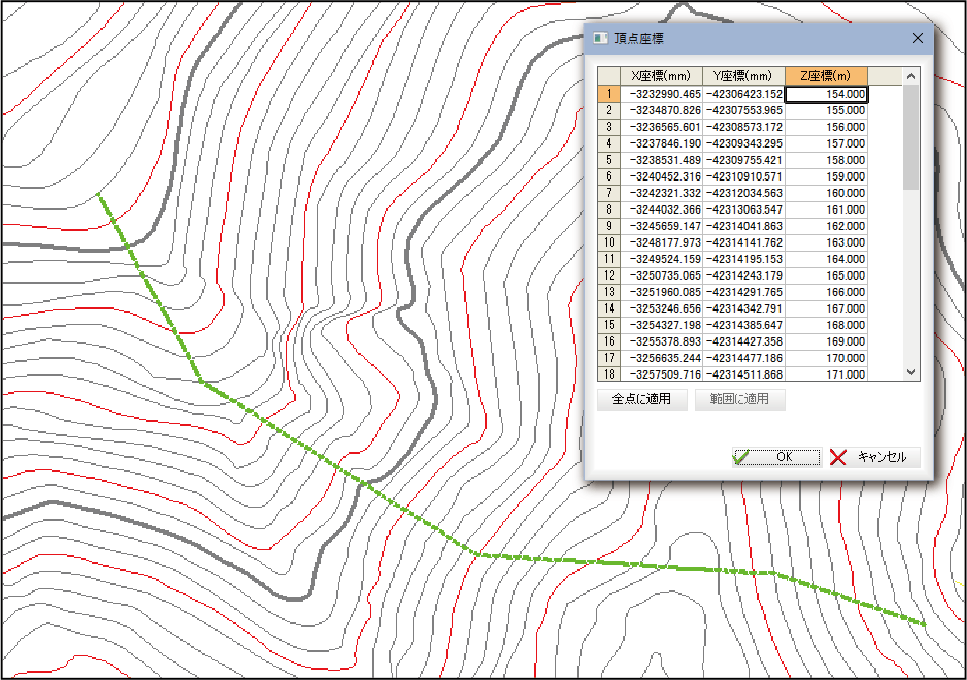Click Z value 163.000
Viewport: 967px width, 680px height.
[x=826, y=243]
